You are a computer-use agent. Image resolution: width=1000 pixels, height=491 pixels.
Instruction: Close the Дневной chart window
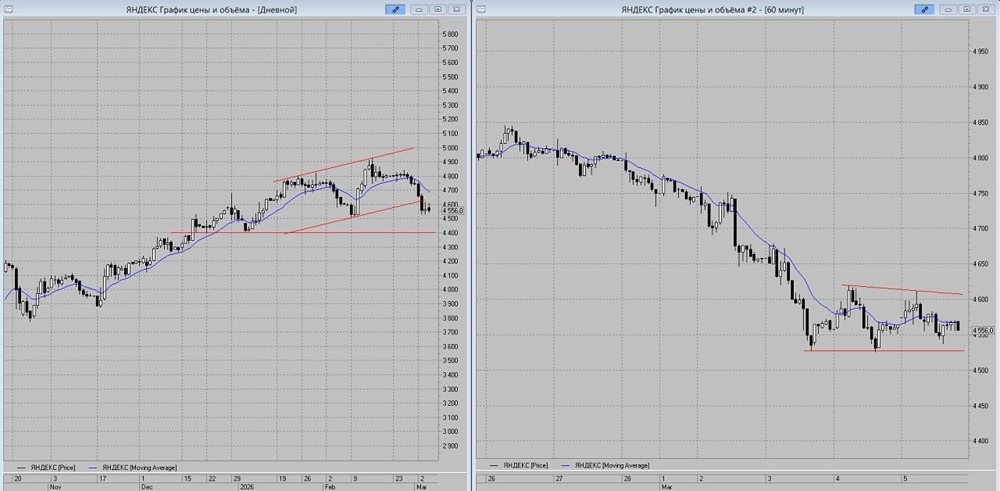tap(456, 10)
